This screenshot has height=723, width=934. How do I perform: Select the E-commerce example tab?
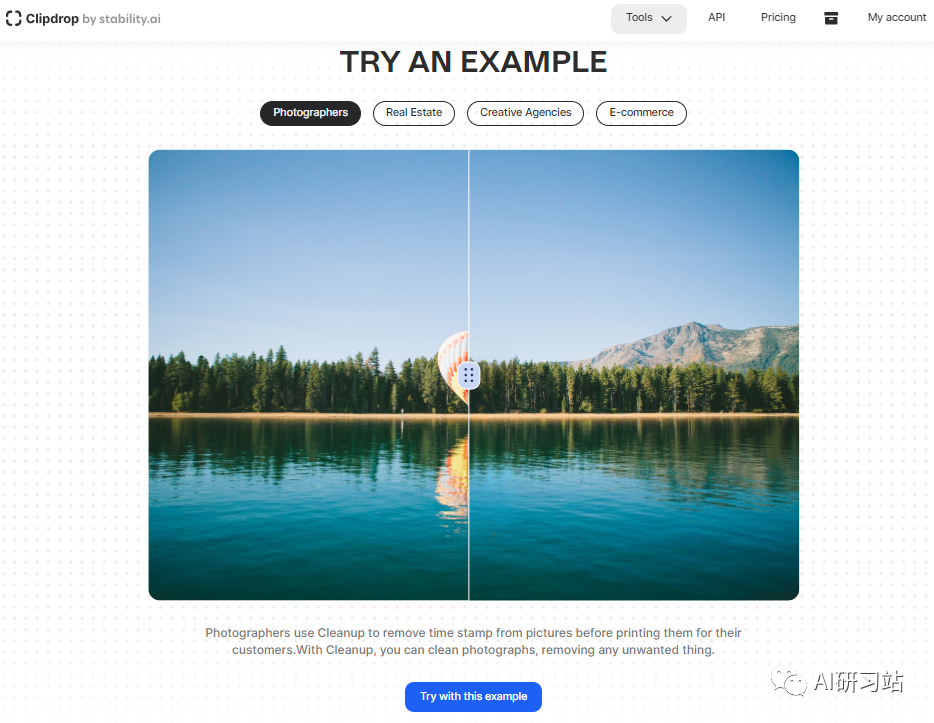[x=642, y=113]
